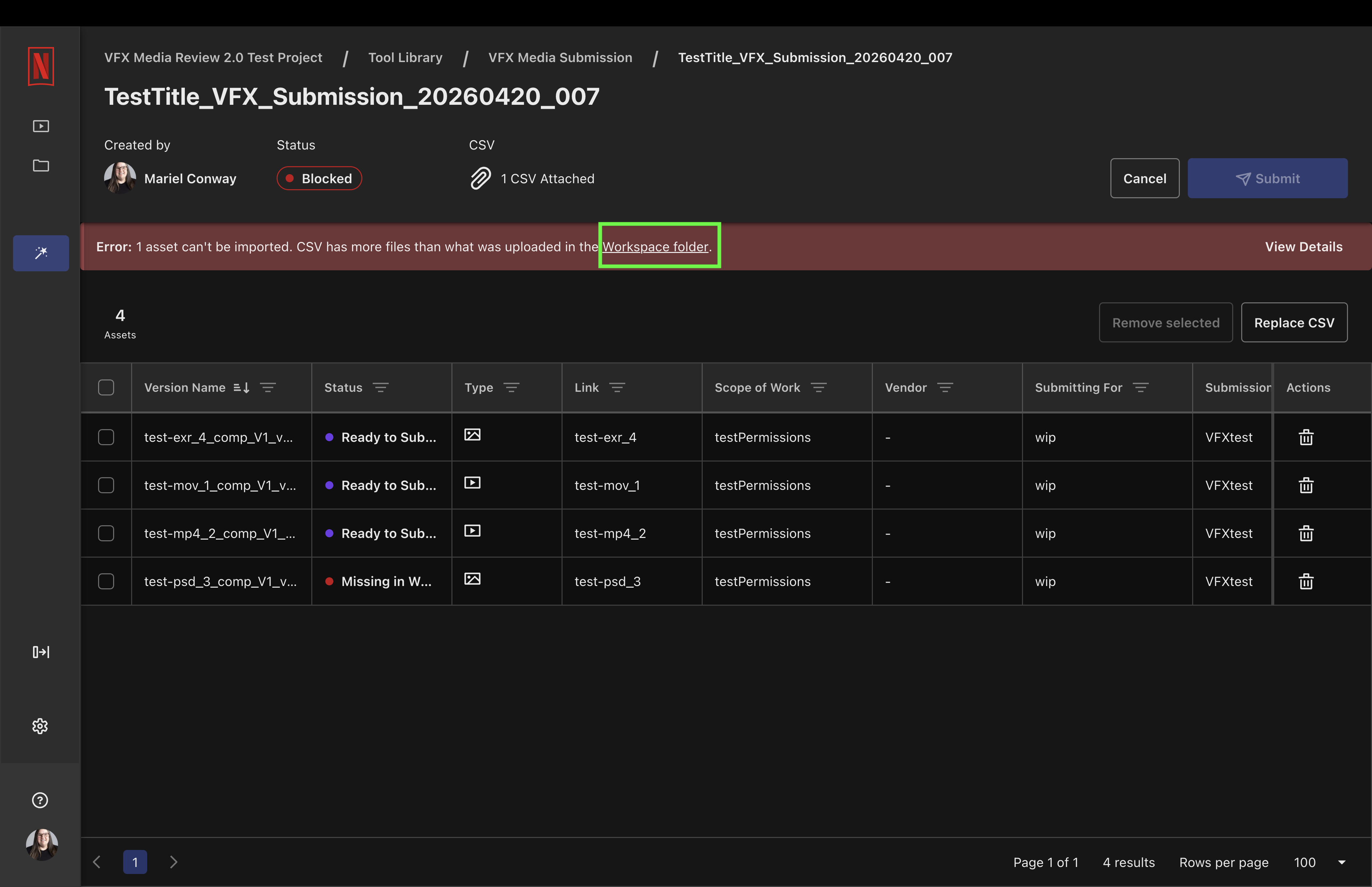Open the Status column filter
1372x887 pixels.
[381, 388]
